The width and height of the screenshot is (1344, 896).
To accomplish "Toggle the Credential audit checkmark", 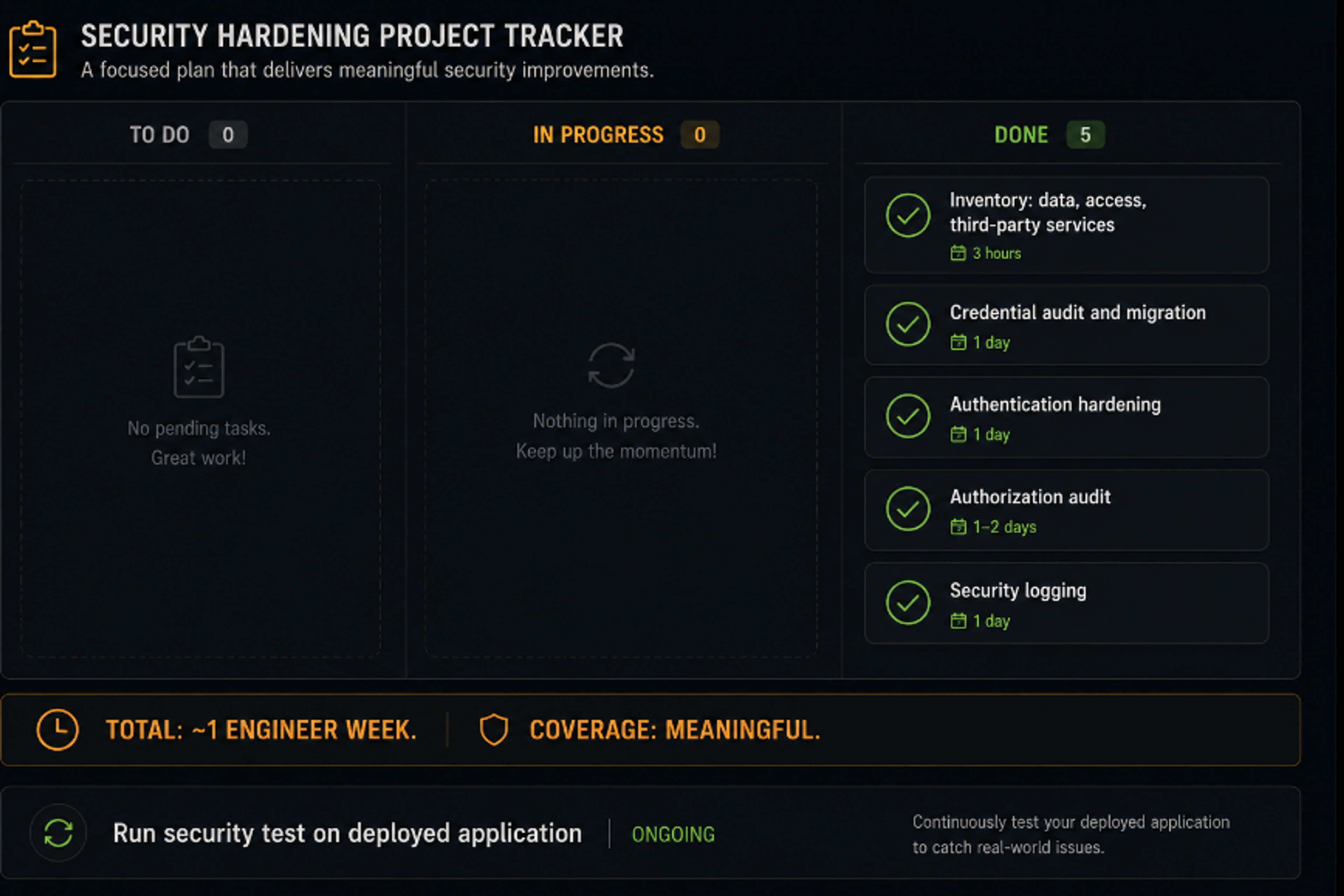I will (x=908, y=324).
